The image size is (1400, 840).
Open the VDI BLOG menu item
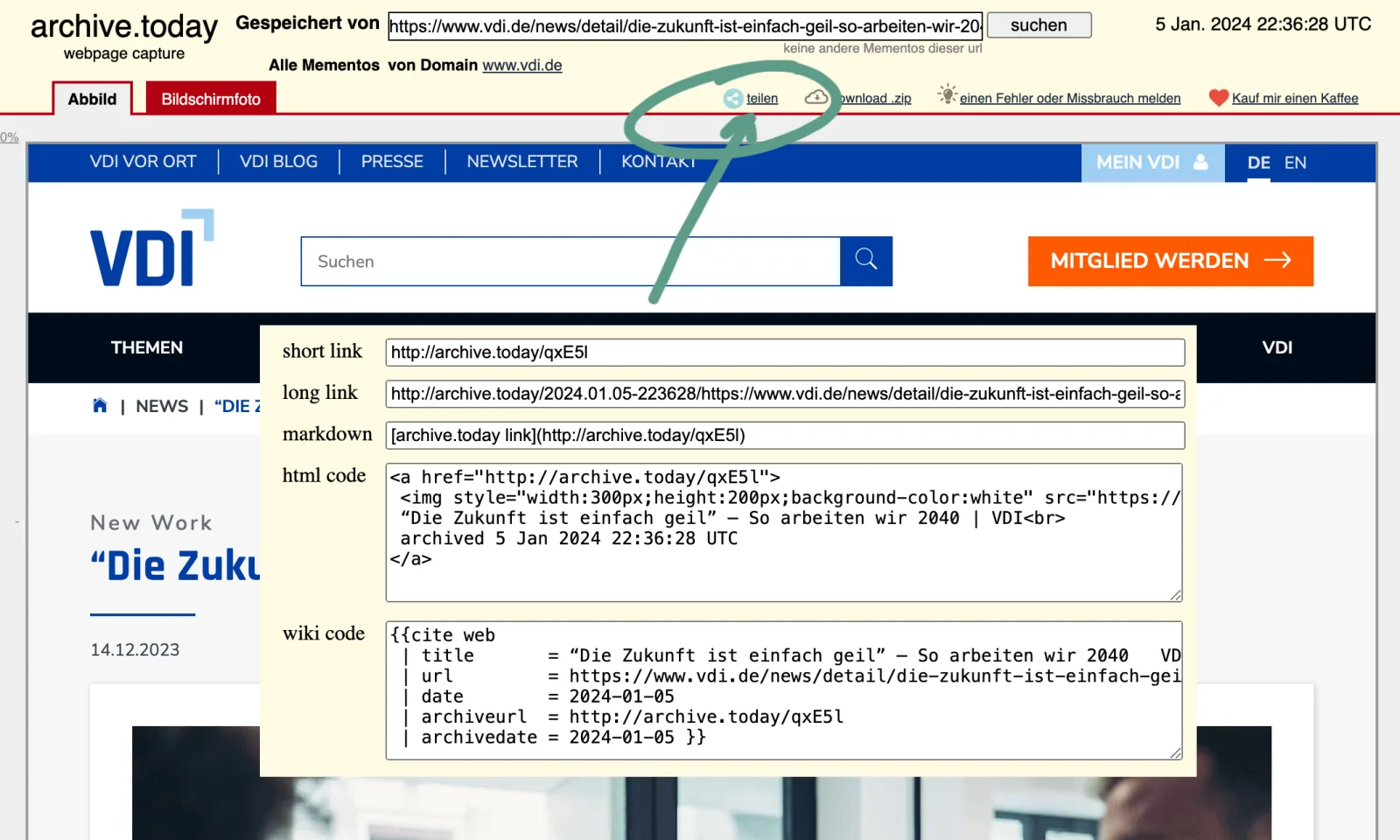point(279,162)
